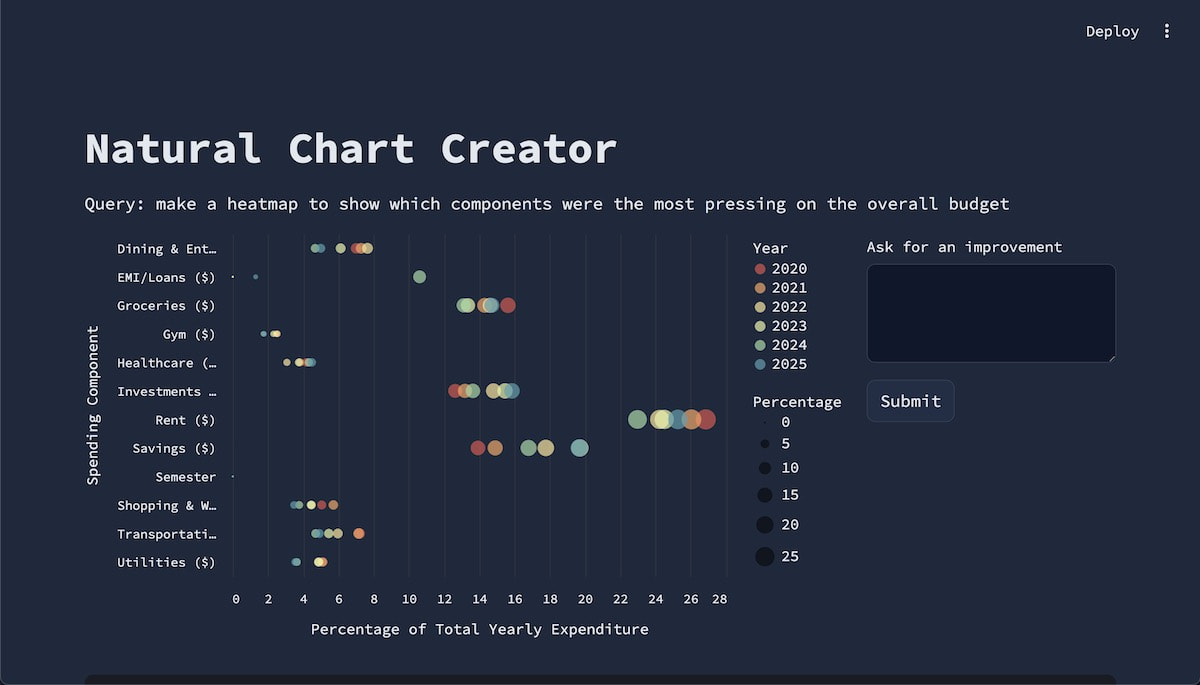Select the 2022 legend swatch

pos(760,307)
